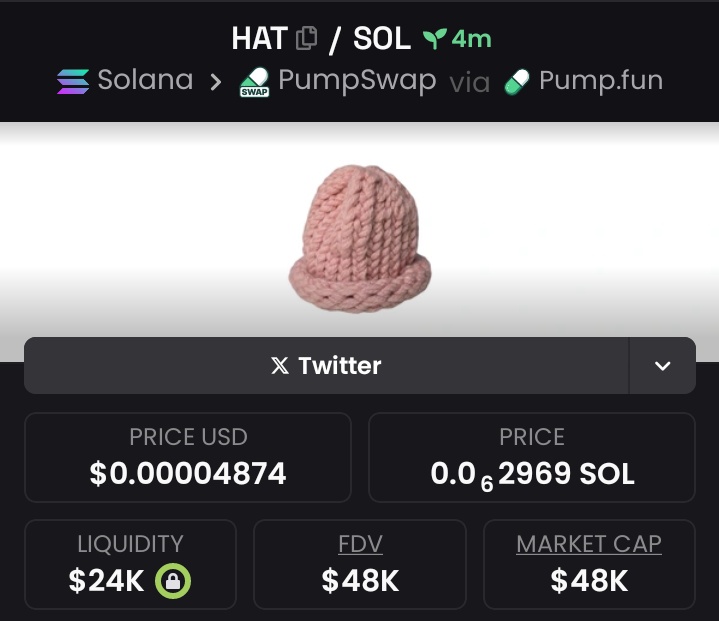Viewport: 719px width, 621px height.
Task: Open the Solana chain link
Action: pos(125,80)
